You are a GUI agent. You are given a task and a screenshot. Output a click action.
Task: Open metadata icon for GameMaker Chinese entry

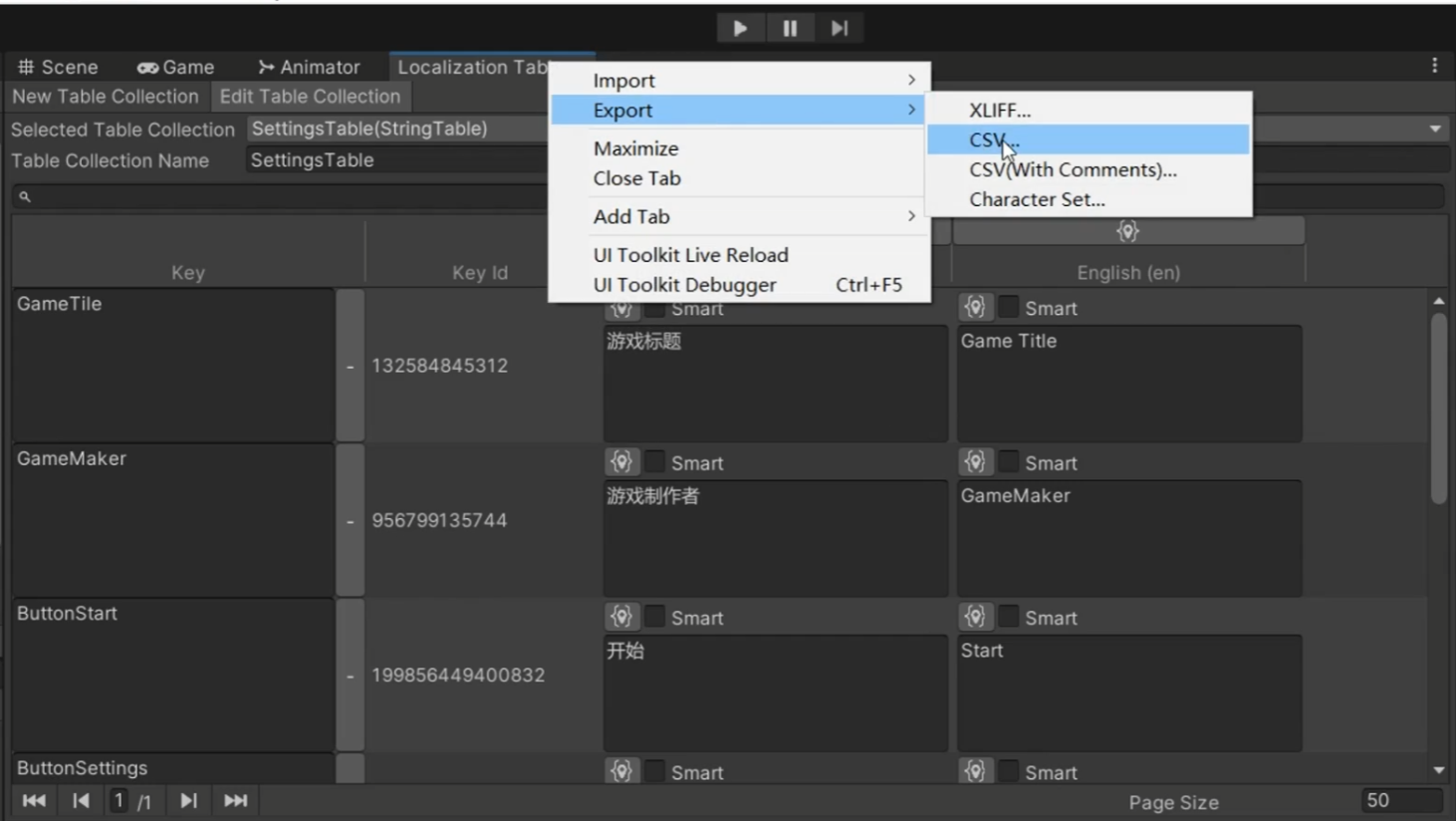point(621,462)
